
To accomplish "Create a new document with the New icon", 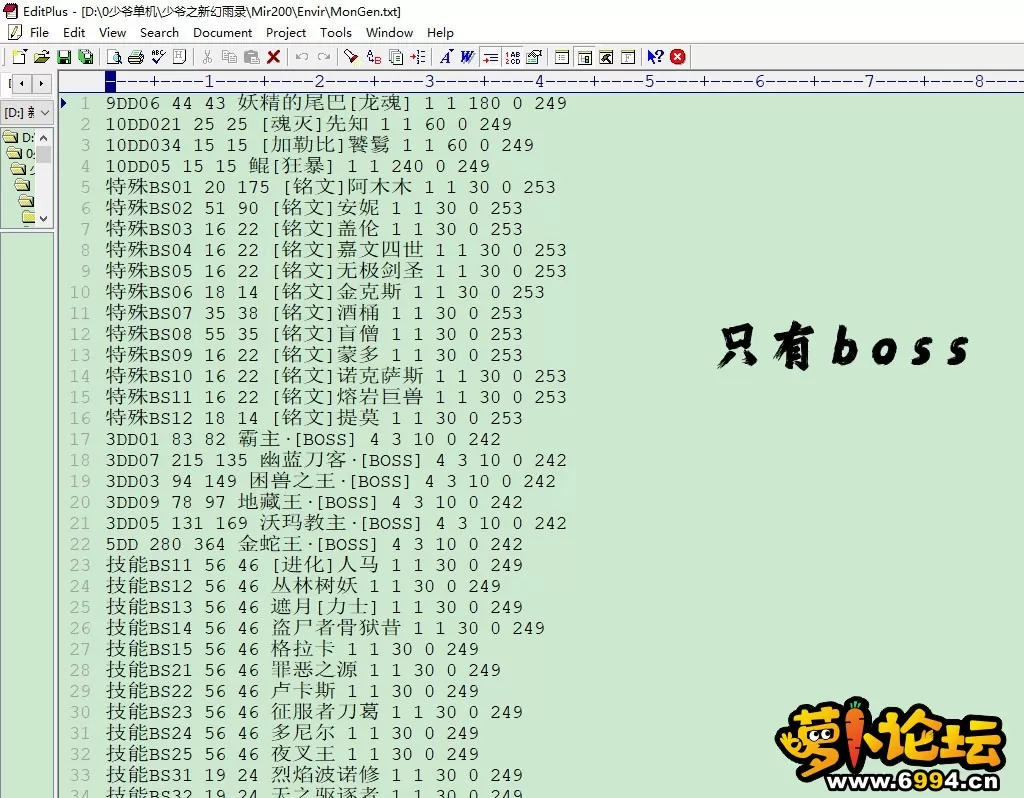I will [19, 57].
